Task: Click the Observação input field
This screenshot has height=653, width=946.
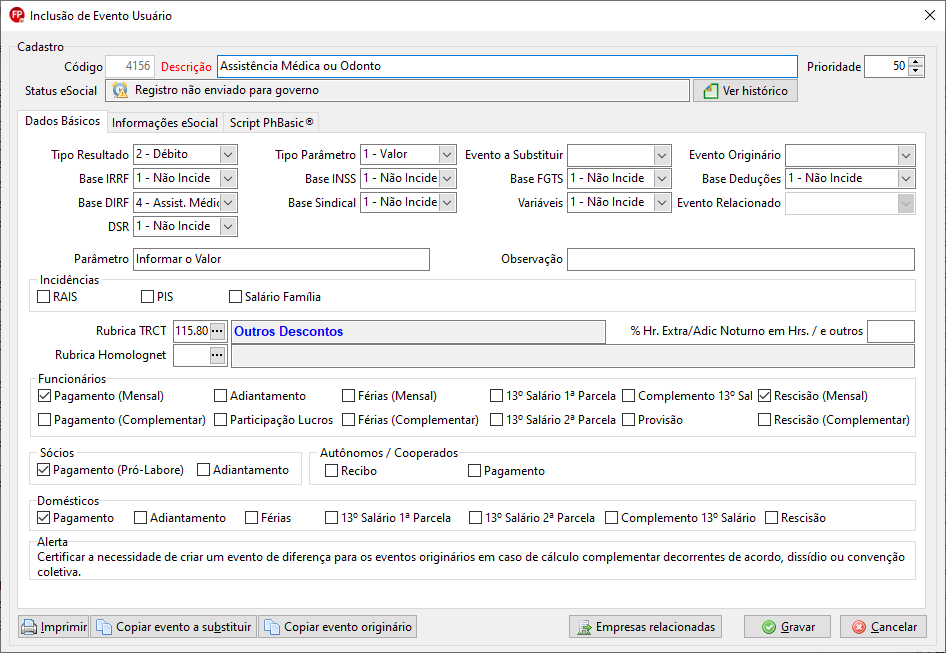Action: (741, 260)
